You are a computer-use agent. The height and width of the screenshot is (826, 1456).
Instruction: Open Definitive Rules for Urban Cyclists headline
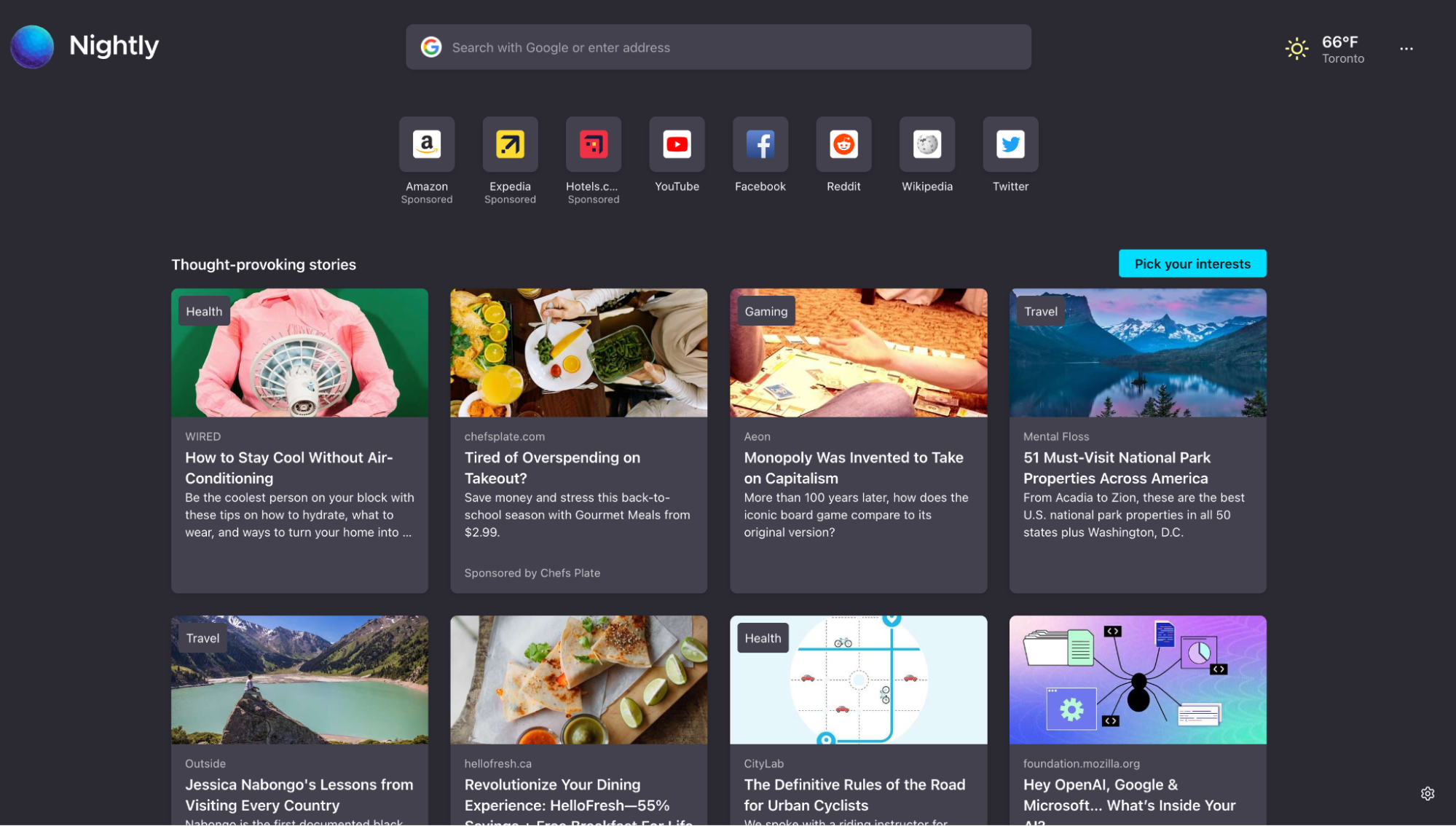854,795
